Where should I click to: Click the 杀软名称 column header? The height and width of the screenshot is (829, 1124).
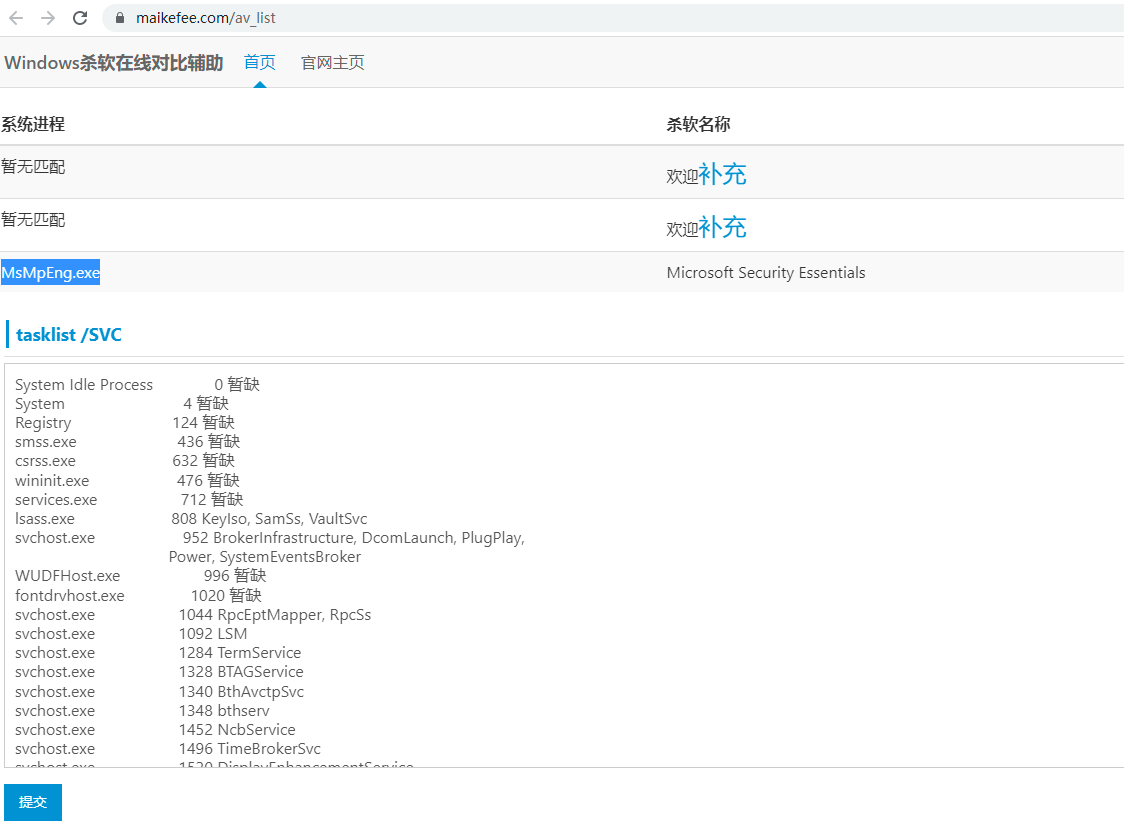698,125
